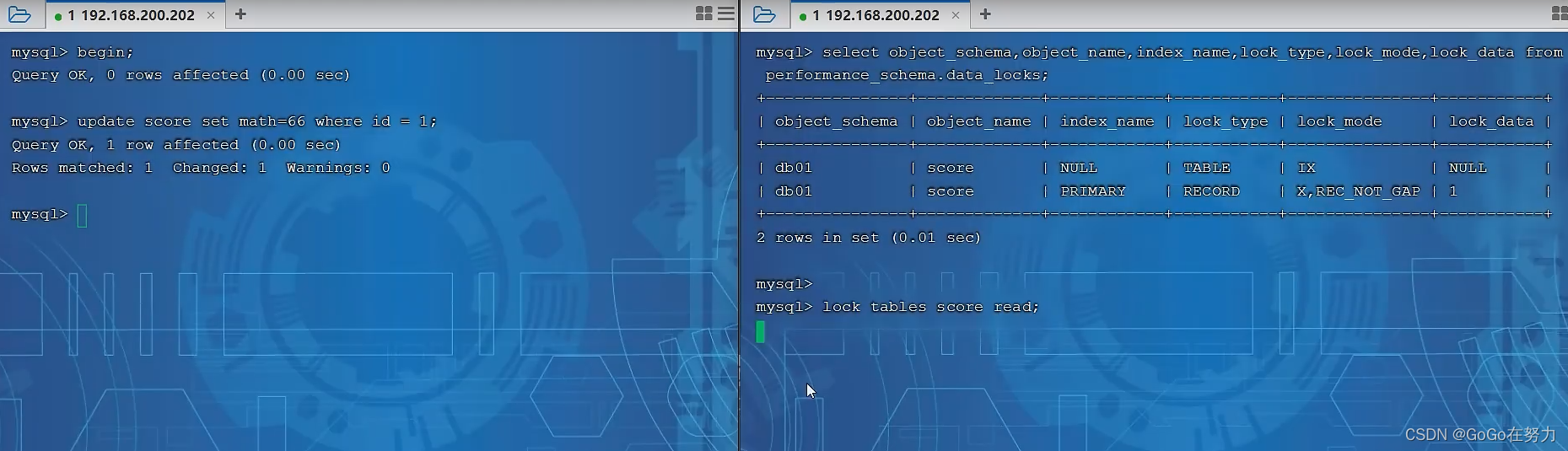
Task: Click the 'X,REC_NOT_GAP' lock_mode cell
Action: [1358, 191]
